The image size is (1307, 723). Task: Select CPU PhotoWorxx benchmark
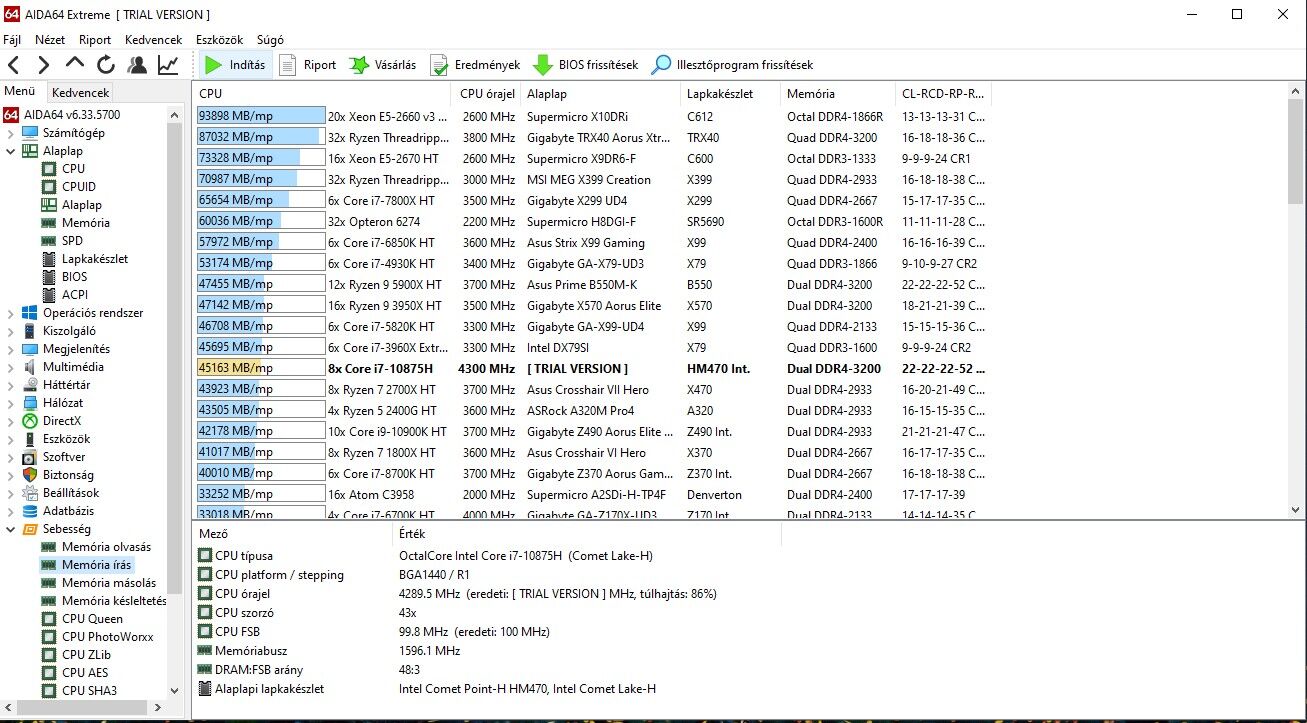[x=108, y=637]
